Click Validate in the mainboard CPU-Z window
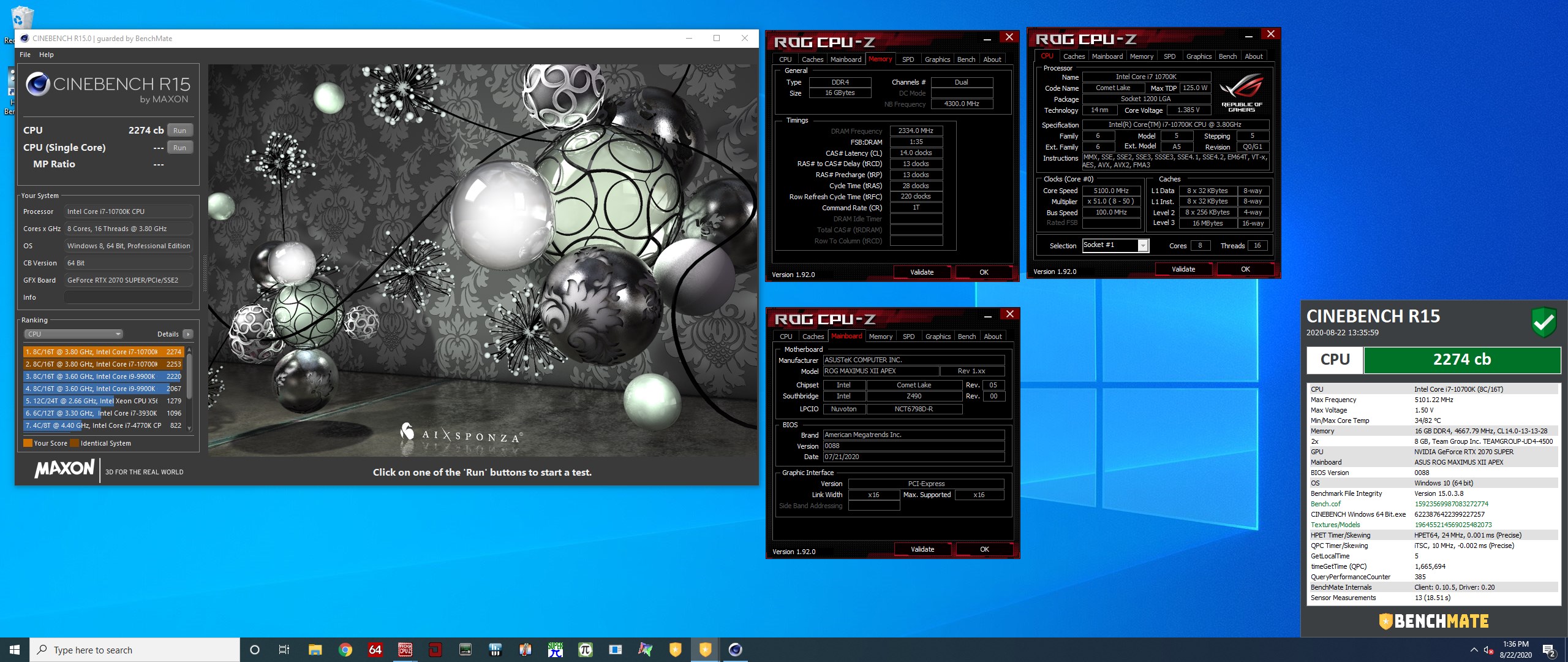Image resolution: width=1568 pixels, height=662 pixels. (x=922, y=549)
